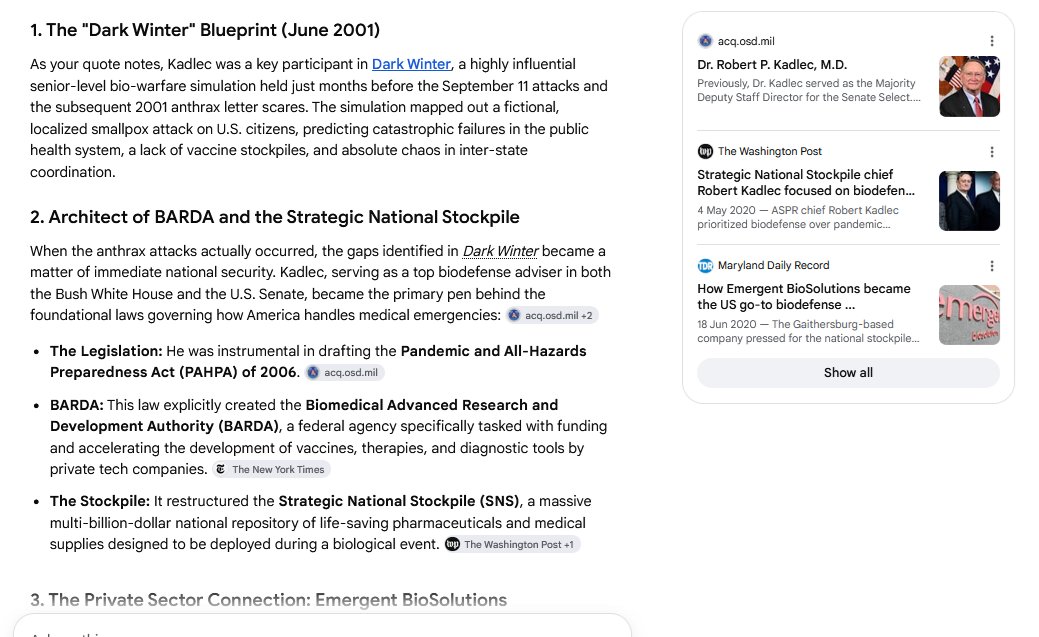Click the acq.osd.mil +2 citation chip
Image resolution: width=1039 pixels, height=637 pixels.
pyautogui.click(x=551, y=316)
